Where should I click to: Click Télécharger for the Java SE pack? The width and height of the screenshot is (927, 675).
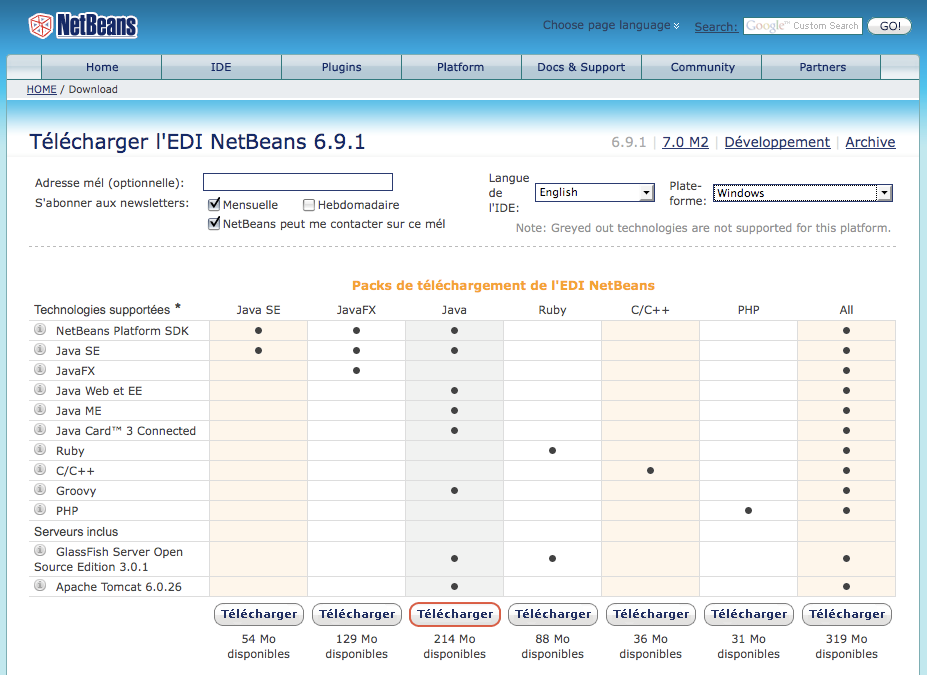point(259,614)
